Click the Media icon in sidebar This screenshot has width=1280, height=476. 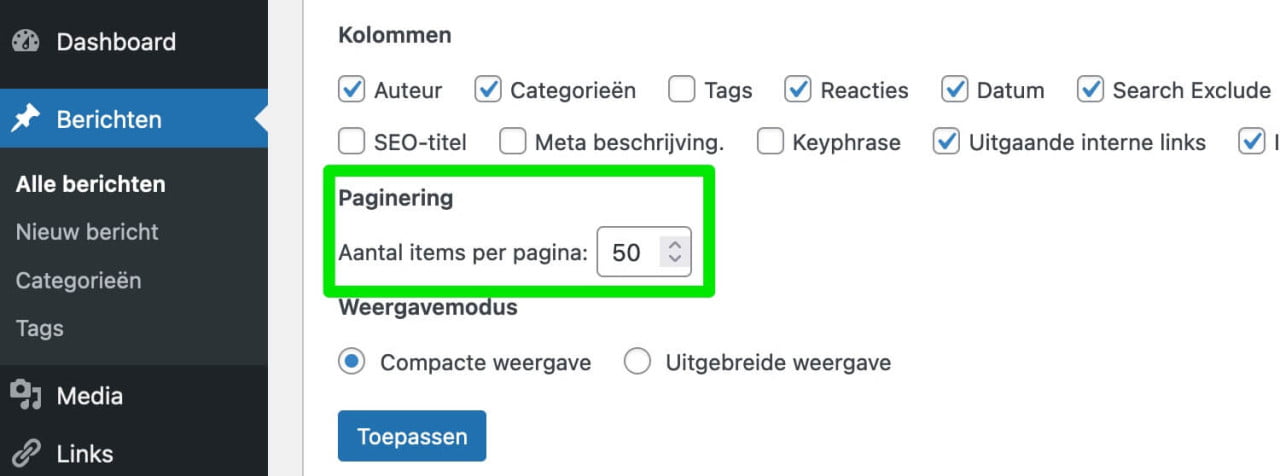(25, 396)
